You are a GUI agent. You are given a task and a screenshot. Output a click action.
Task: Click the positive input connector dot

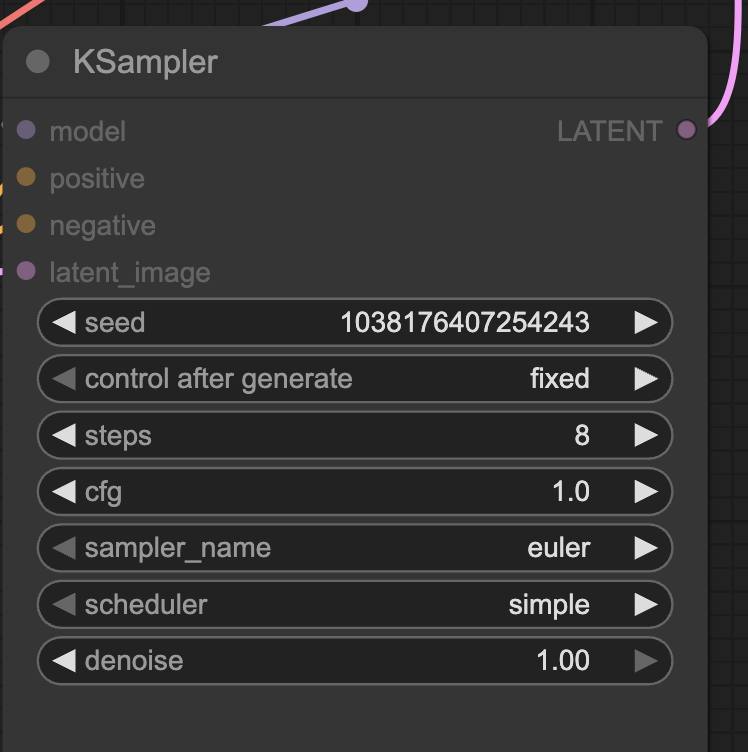click(x=26, y=177)
